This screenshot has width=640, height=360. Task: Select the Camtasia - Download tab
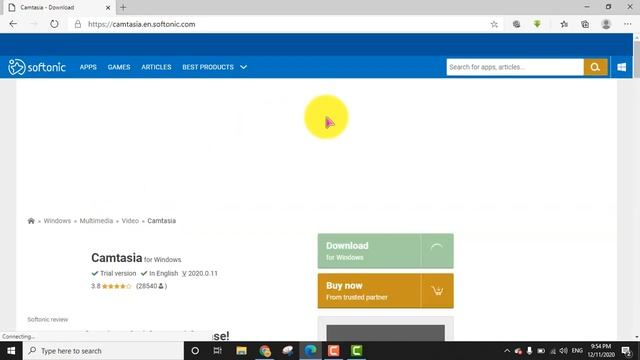(x=58, y=7)
